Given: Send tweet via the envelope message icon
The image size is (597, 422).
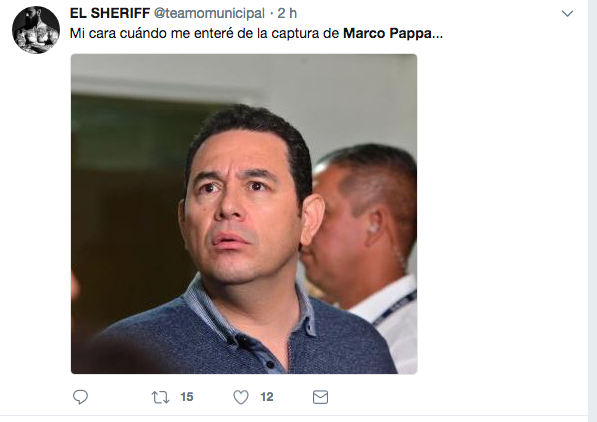Looking at the screenshot, I should point(320,397).
